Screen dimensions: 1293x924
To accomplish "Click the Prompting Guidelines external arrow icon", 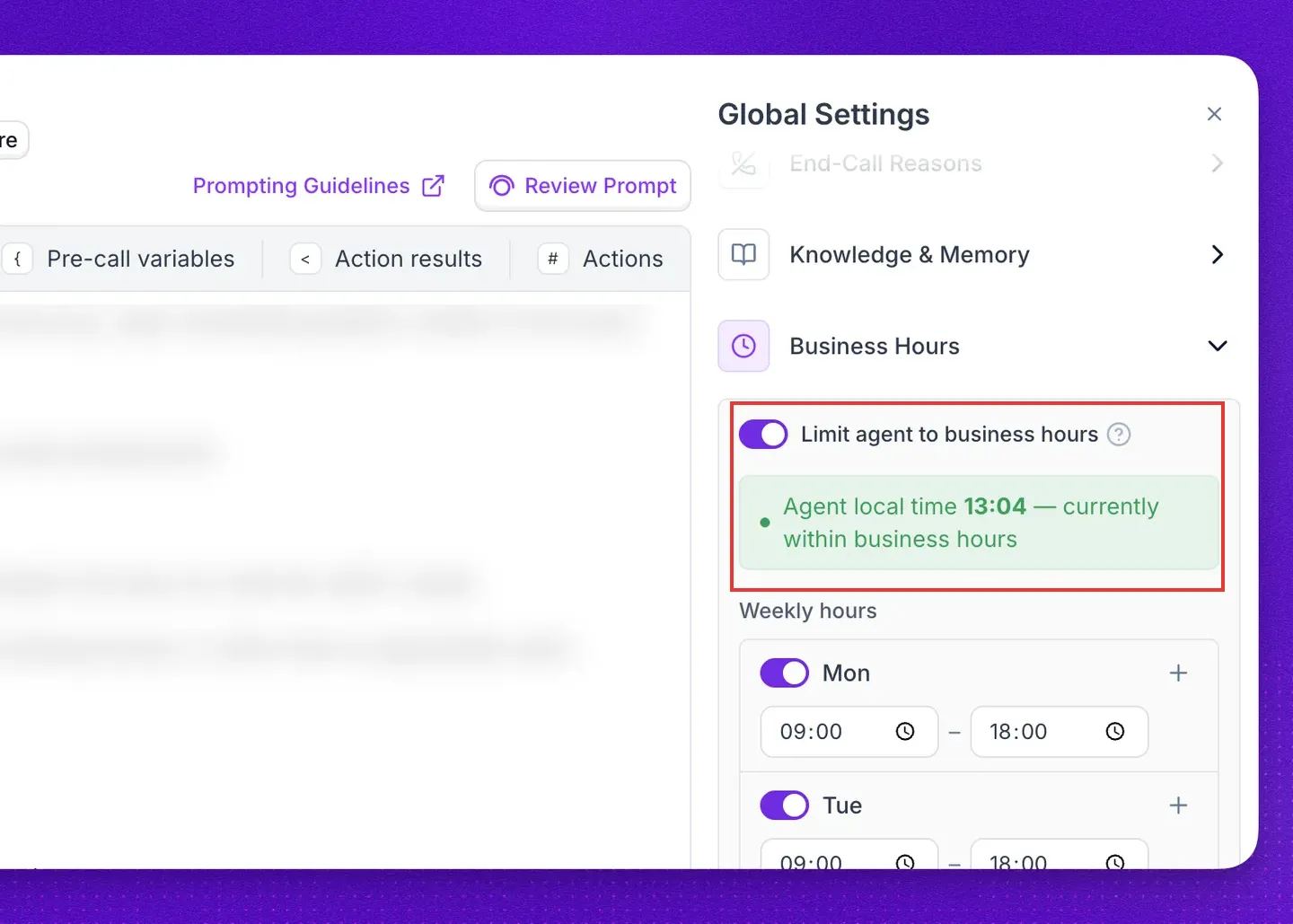I will tap(434, 185).
